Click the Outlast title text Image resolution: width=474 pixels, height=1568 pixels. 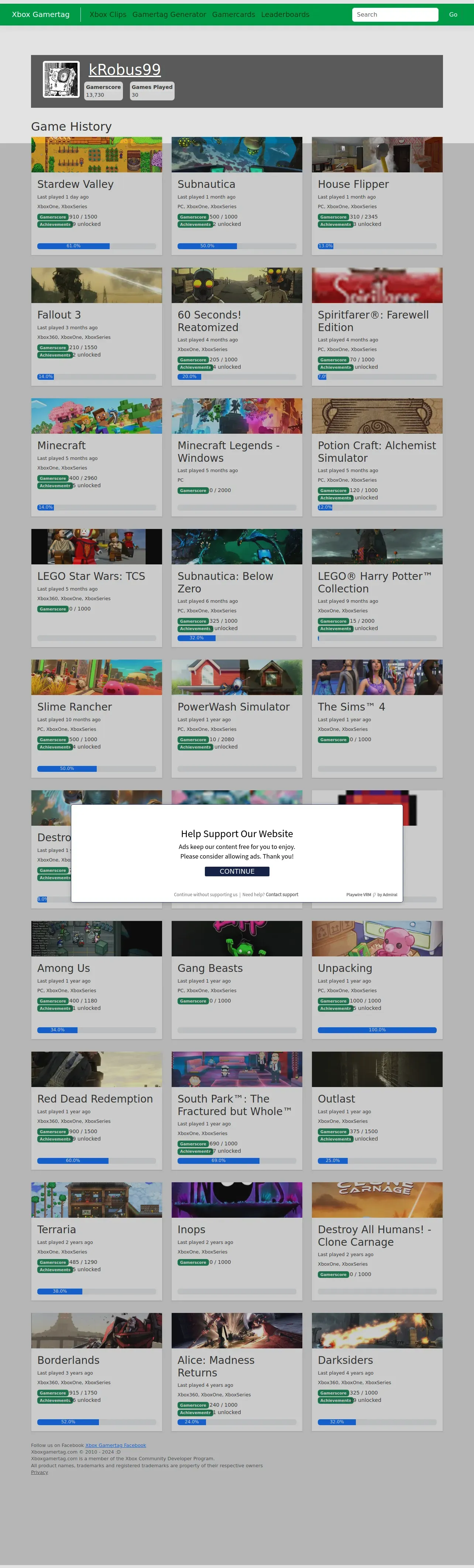tap(336, 1099)
